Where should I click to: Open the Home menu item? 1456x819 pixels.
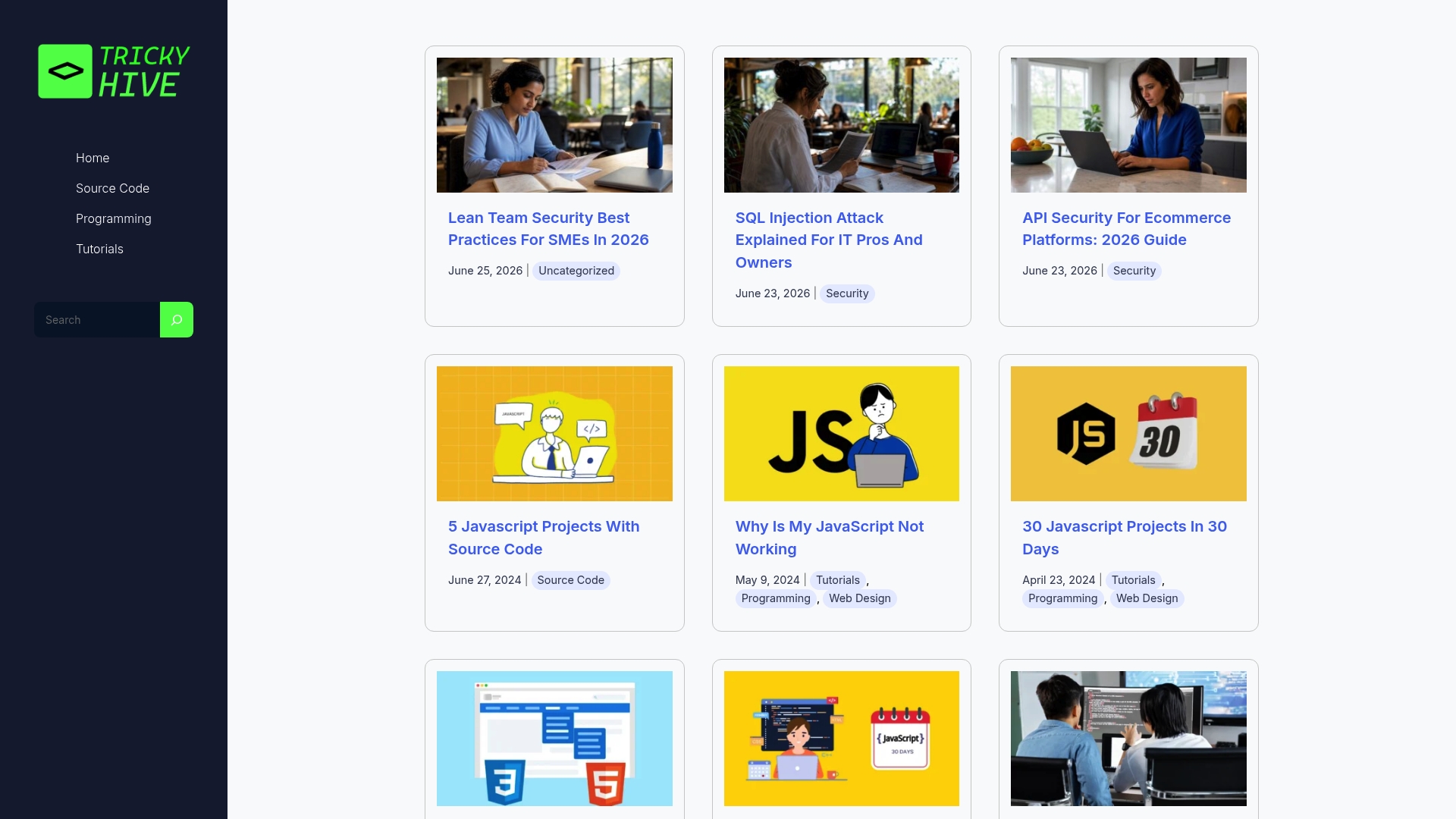tap(93, 158)
